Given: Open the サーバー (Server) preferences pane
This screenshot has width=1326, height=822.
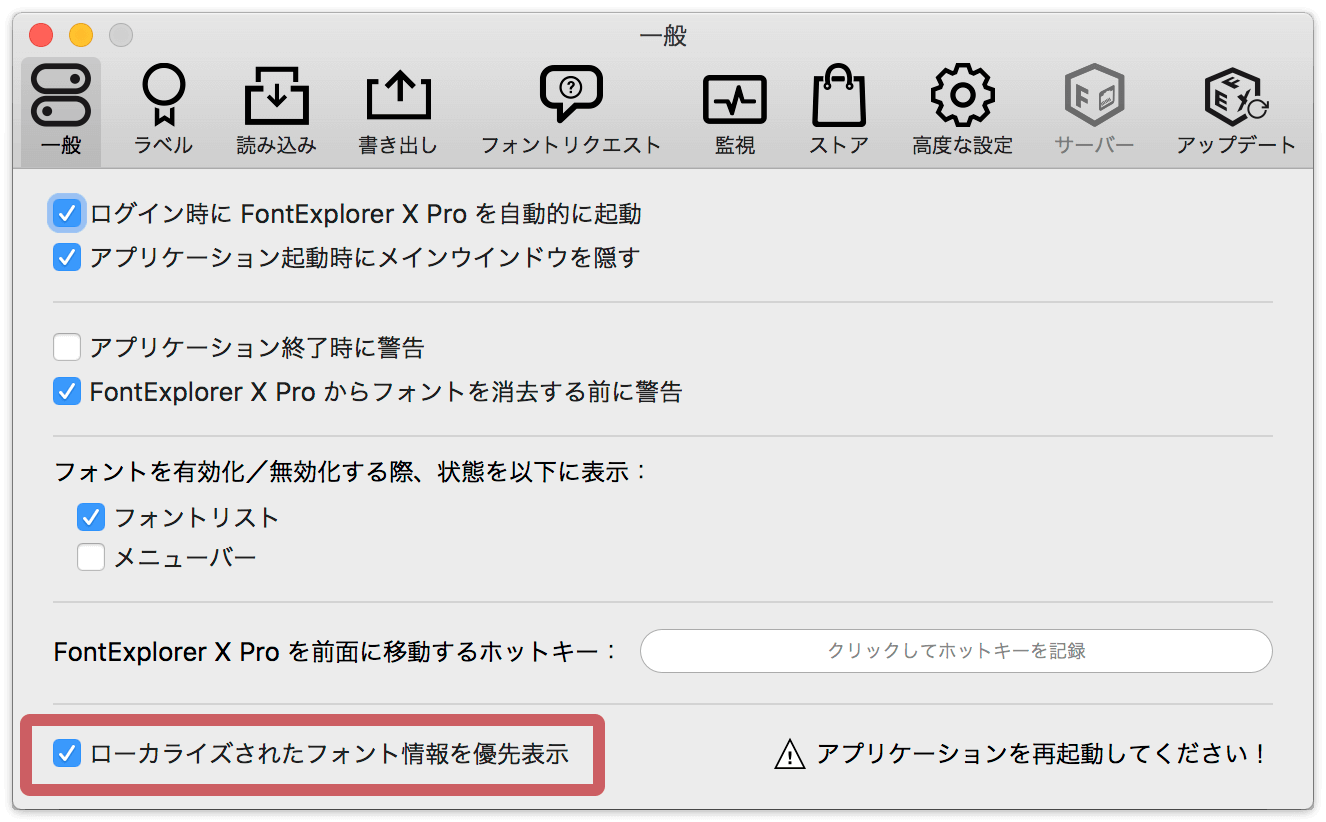Looking at the screenshot, I should [1094, 111].
